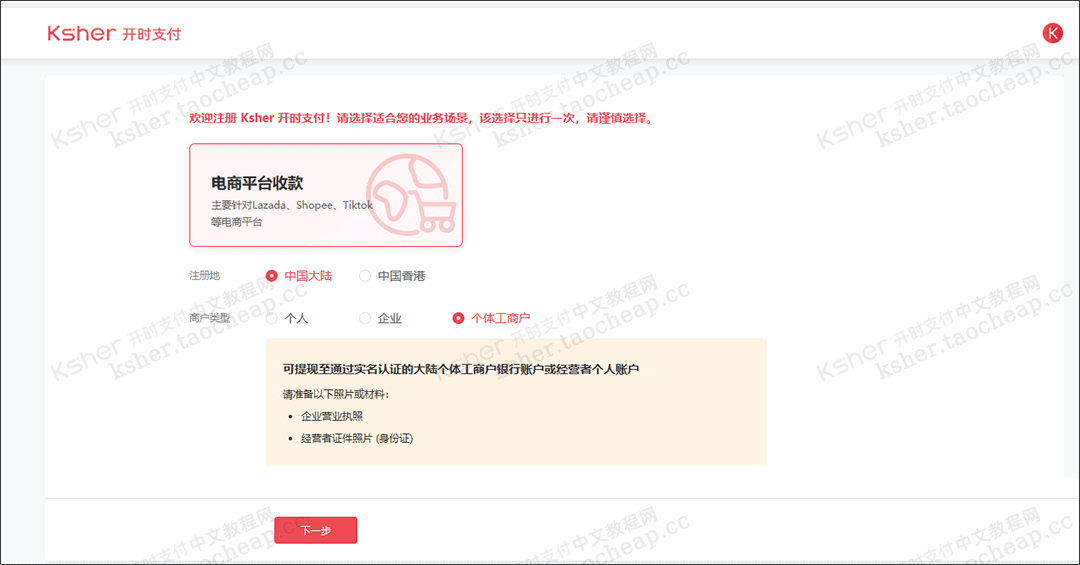Image resolution: width=1080 pixels, height=565 pixels.
Task: Click the 下一步 button
Action: (315, 530)
